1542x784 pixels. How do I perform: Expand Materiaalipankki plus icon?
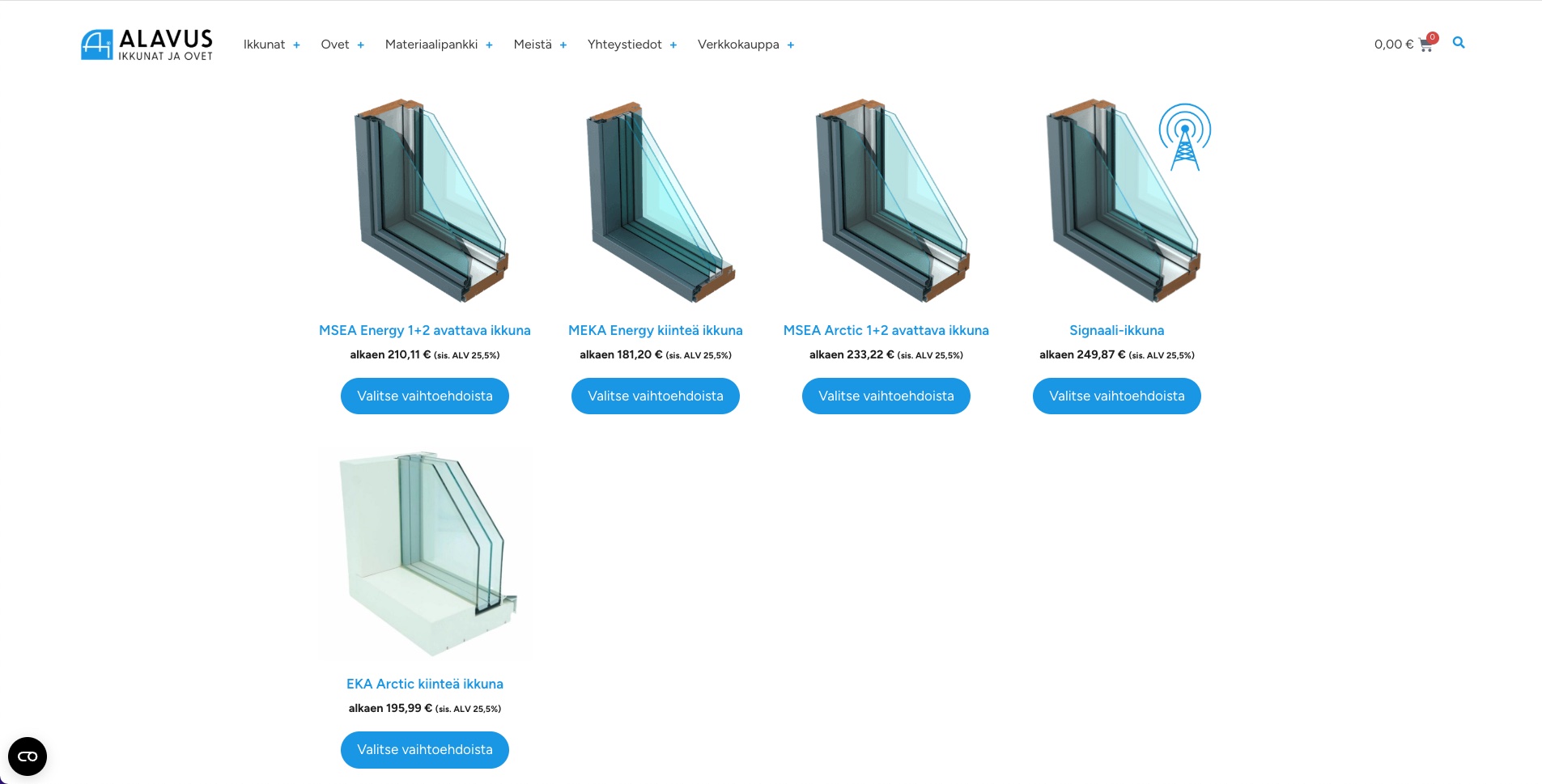point(489,45)
